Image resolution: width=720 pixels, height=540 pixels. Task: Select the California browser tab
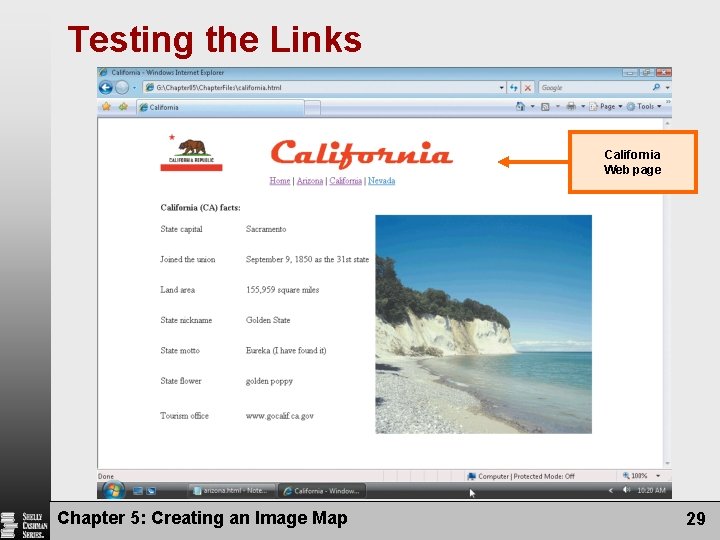point(220,107)
